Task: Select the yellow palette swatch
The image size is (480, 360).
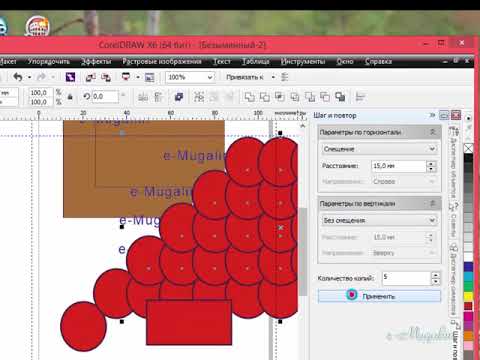Action: [x=468, y=296]
